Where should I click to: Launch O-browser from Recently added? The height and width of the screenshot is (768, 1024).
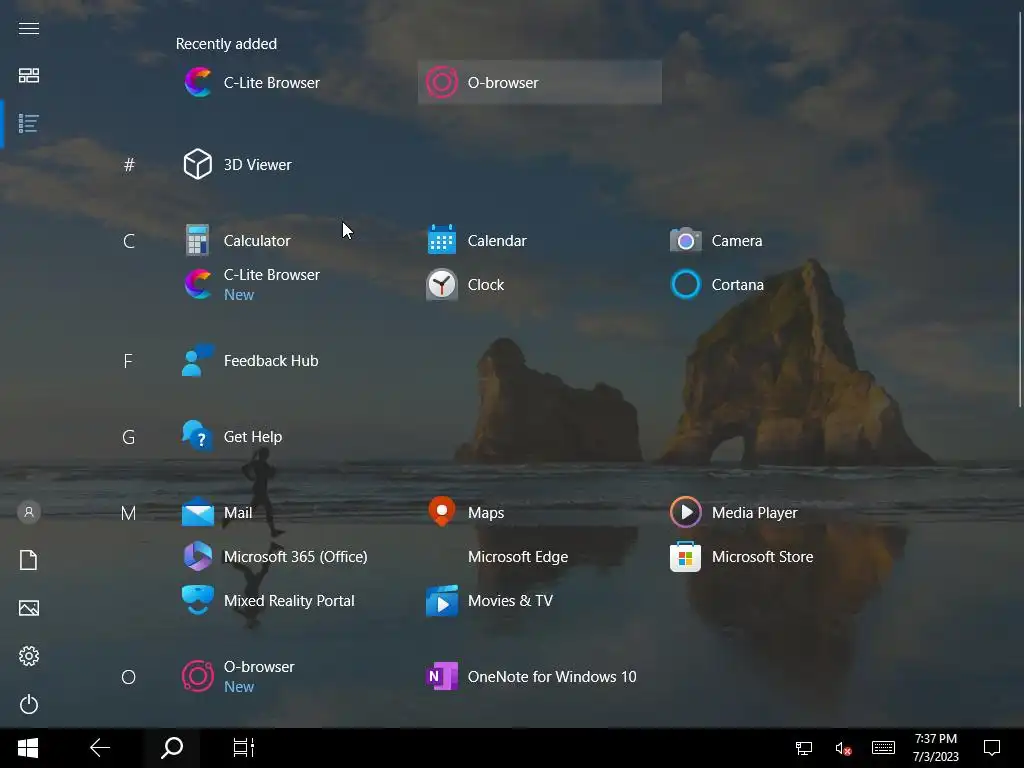[539, 82]
